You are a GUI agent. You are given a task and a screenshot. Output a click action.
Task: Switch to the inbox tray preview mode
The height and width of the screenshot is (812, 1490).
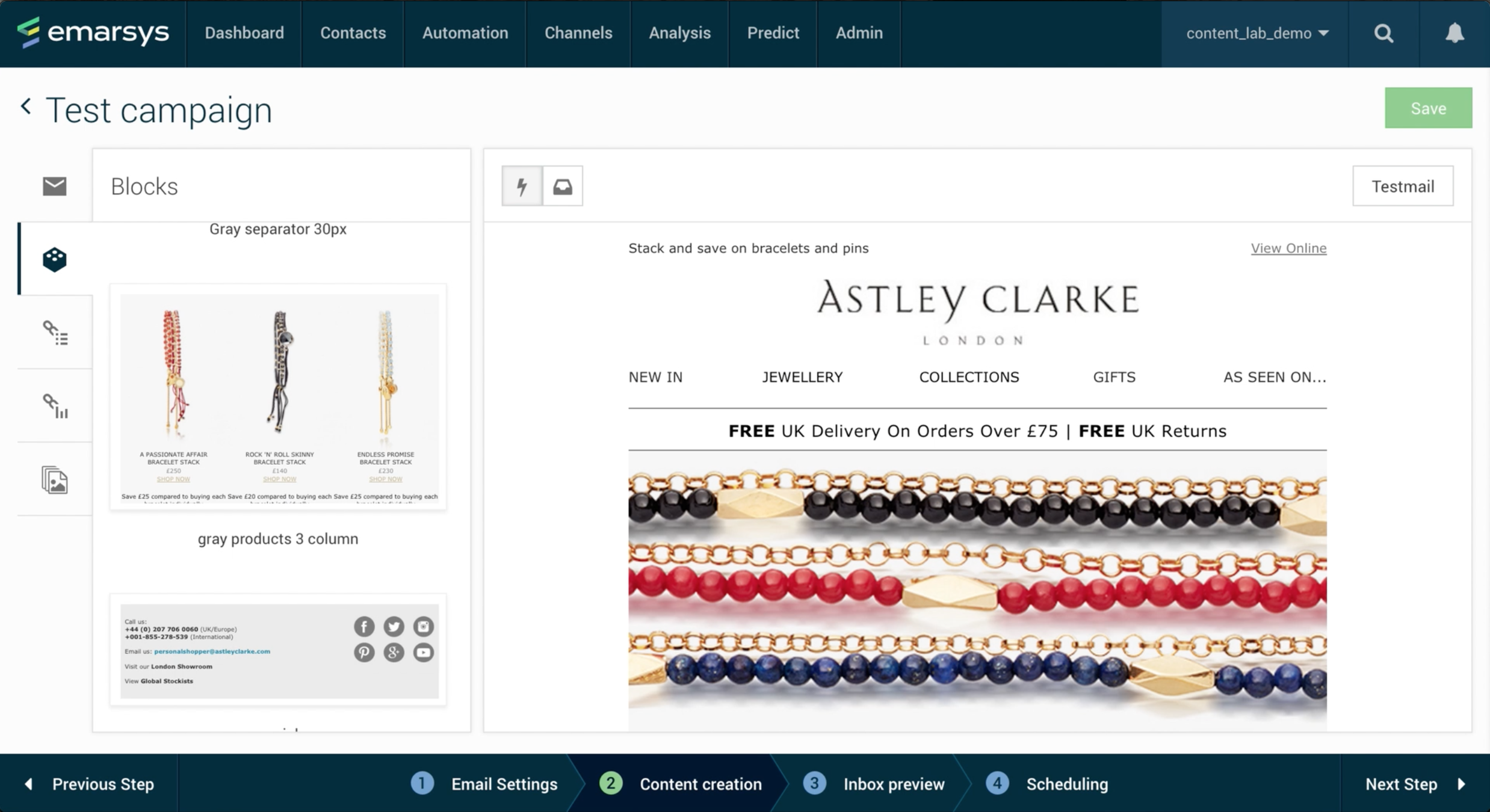tap(563, 186)
